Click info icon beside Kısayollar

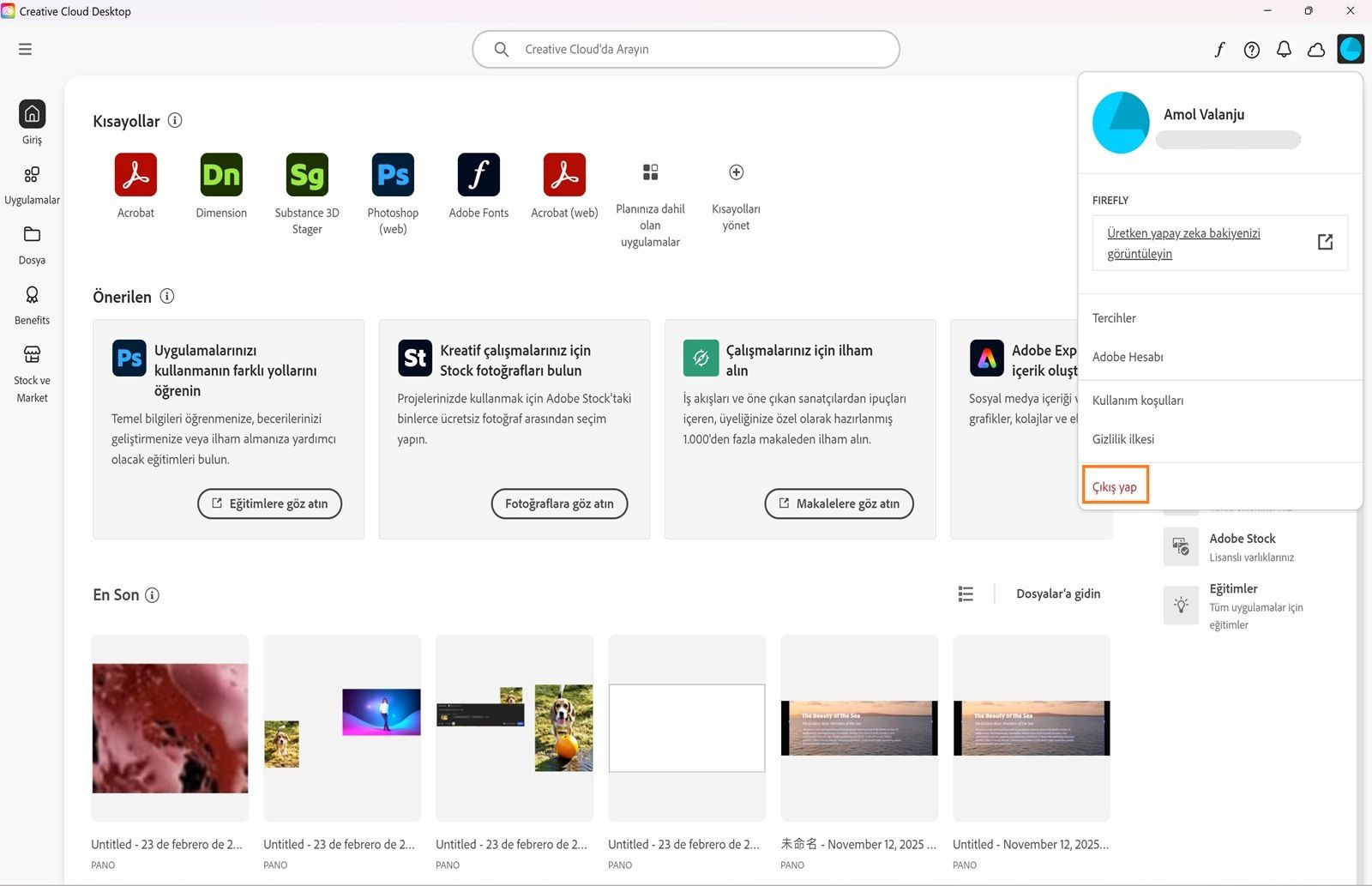[175, 120]
